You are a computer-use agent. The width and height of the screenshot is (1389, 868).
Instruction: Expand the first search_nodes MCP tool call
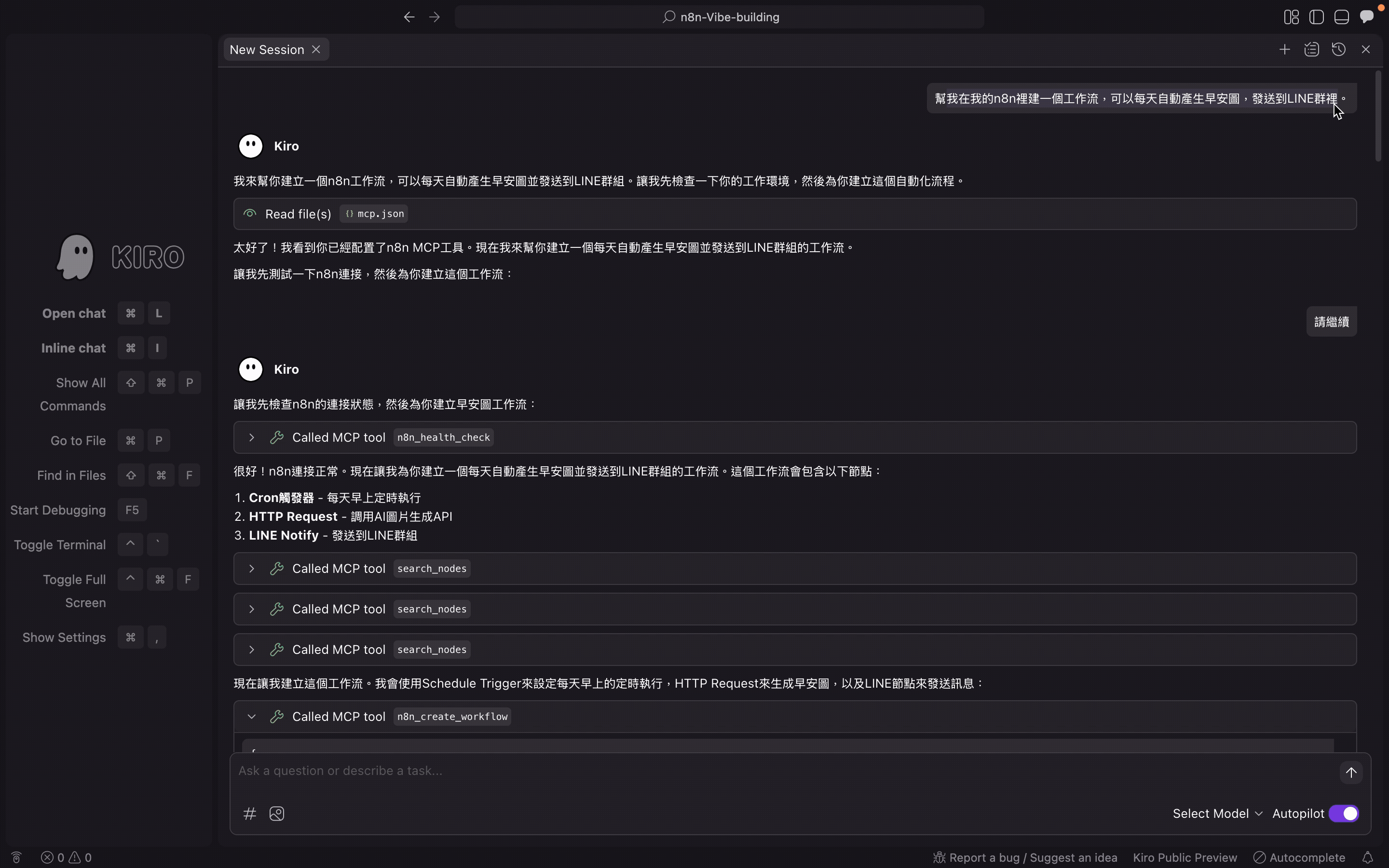tap(251, 569)
